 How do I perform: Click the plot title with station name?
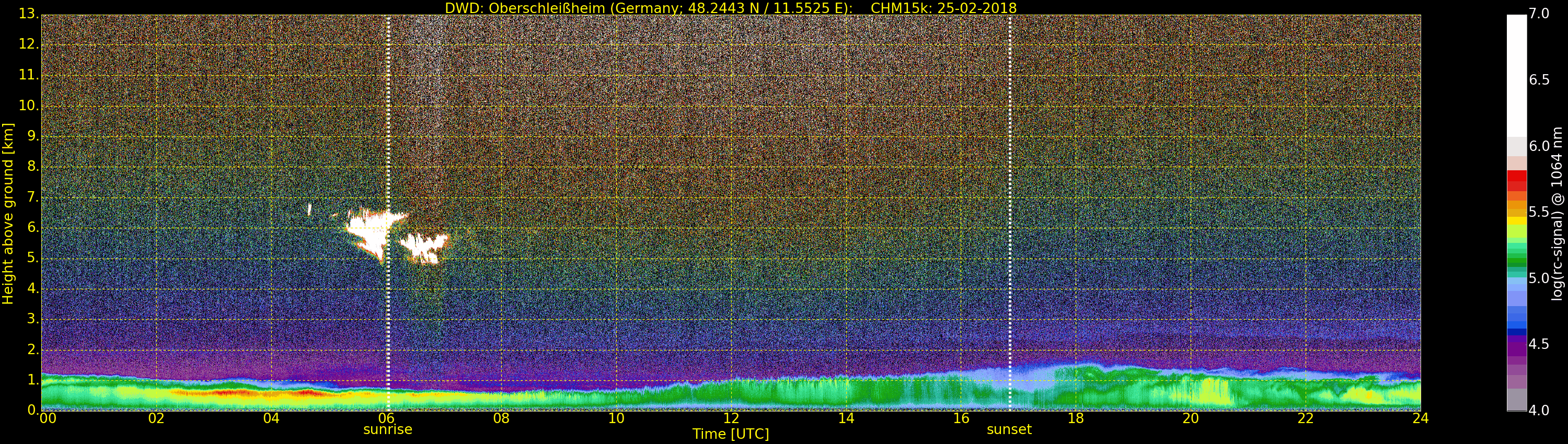(x=731, y=8)
